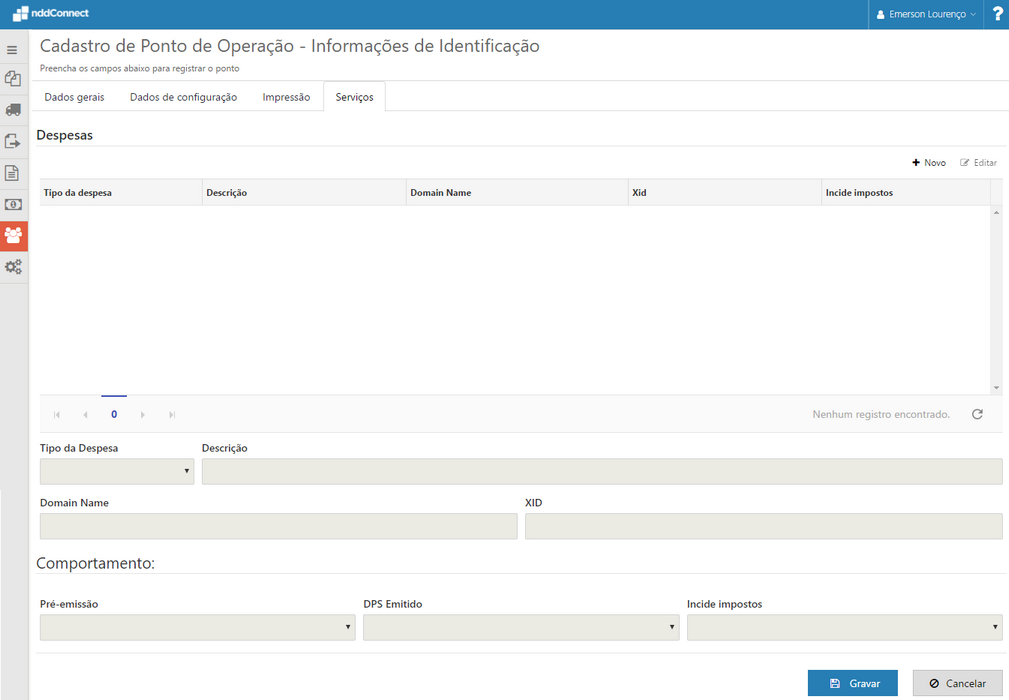Image resolution: width=1009 pixels, height=700 pixels.
Task: Click the copy documents sidebar icon
Action: click(13, 79)
